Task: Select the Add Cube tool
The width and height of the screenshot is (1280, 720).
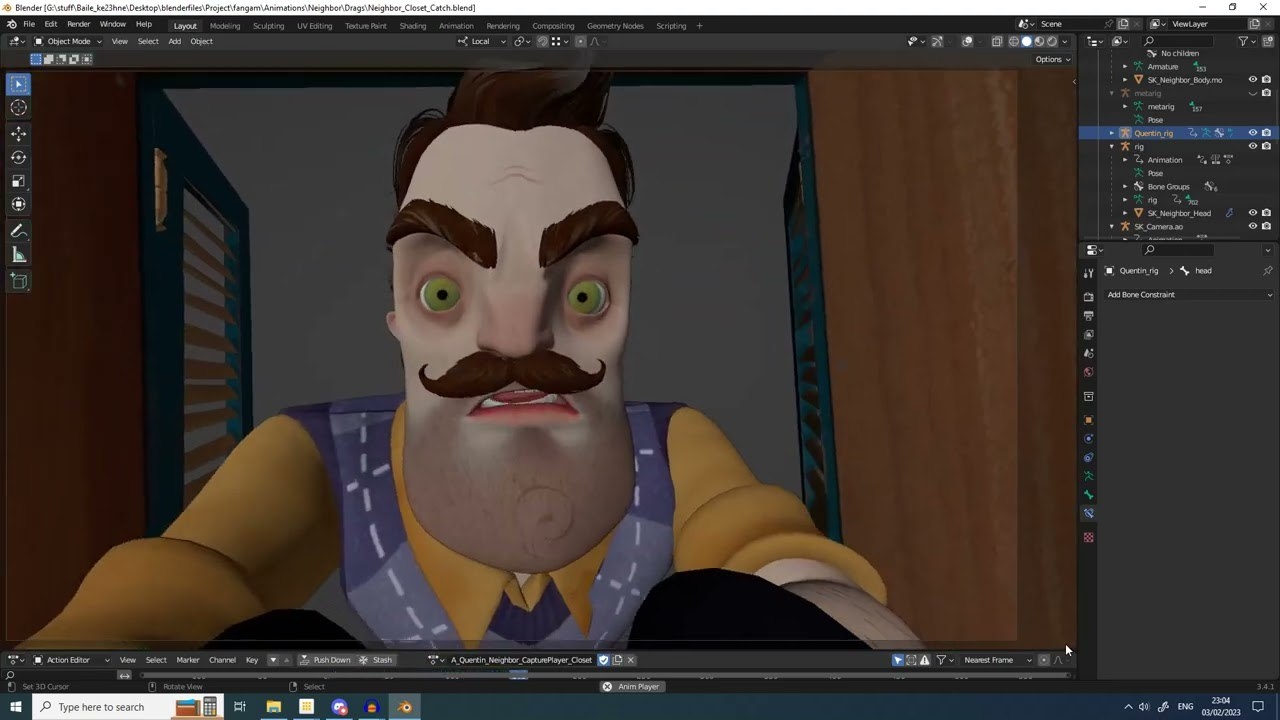Action: pyautogui.click(x=18, y=281)
